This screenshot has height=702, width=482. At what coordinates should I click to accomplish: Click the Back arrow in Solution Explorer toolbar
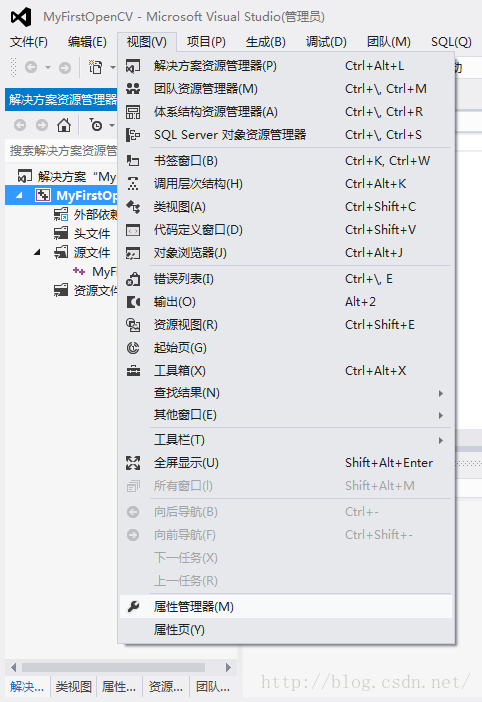pyautogui.click(x=20, y=125)
